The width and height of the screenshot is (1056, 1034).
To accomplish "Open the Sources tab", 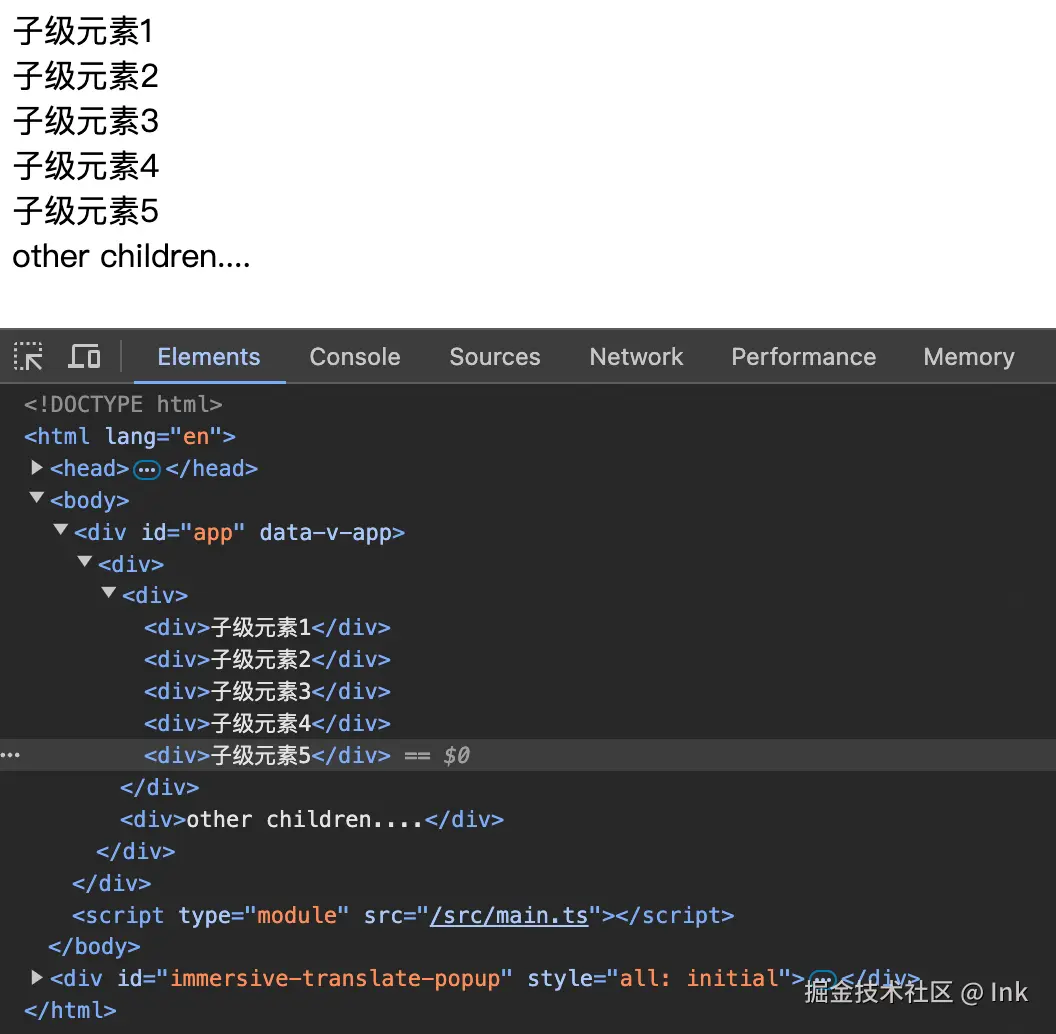I will (495, 356).
